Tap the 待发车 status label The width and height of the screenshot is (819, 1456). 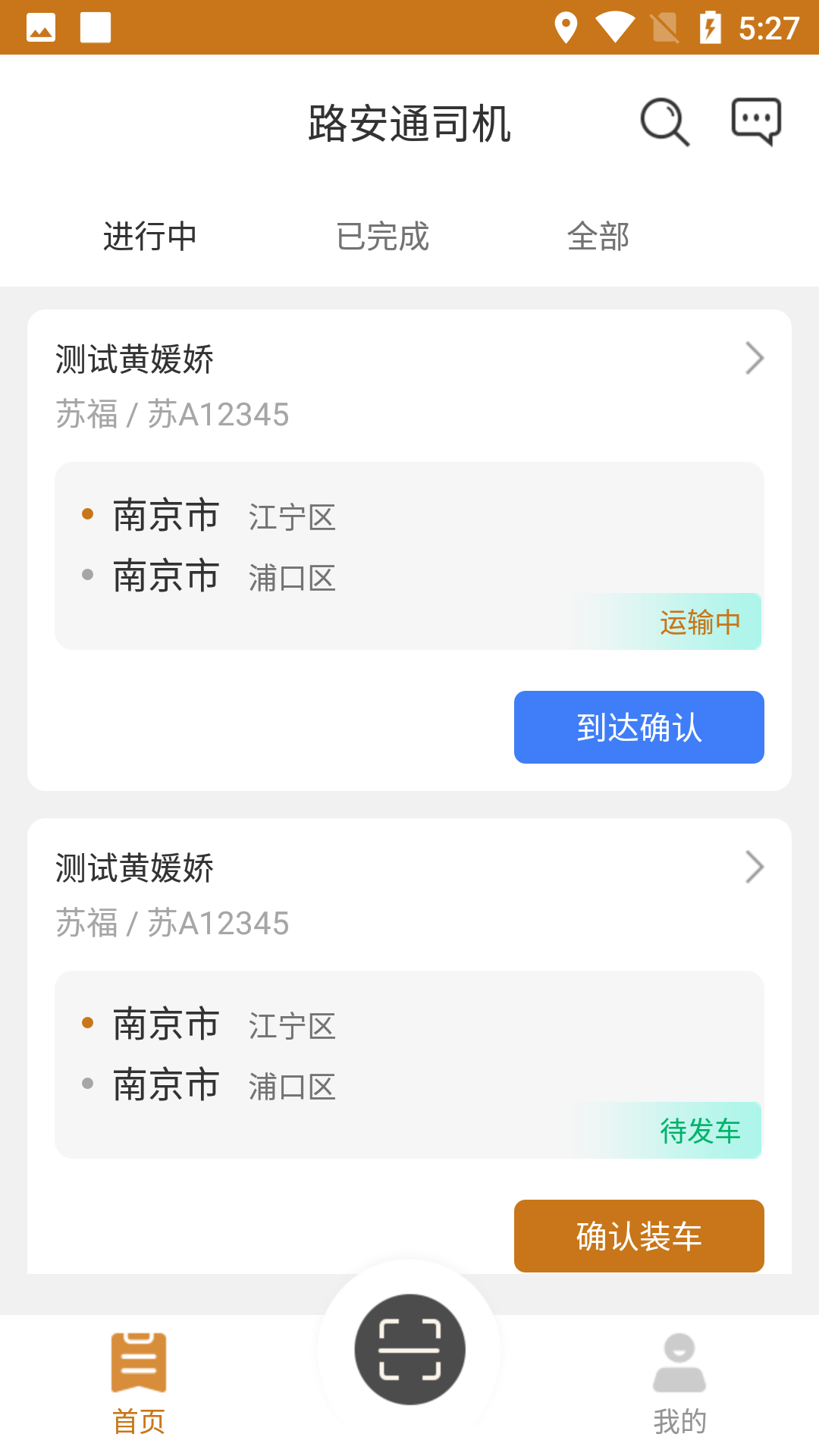699,1131
